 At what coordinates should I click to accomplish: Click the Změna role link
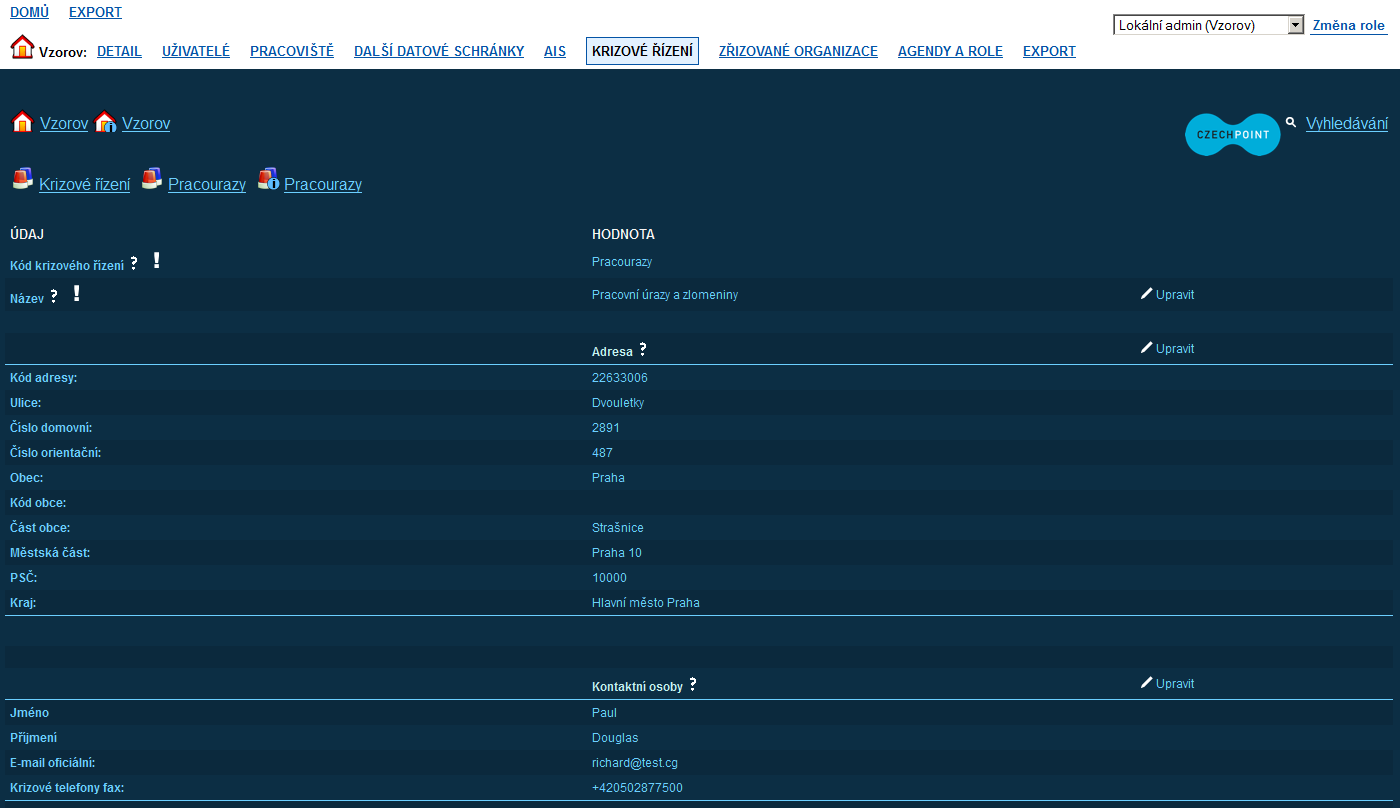click(1349, 26)
